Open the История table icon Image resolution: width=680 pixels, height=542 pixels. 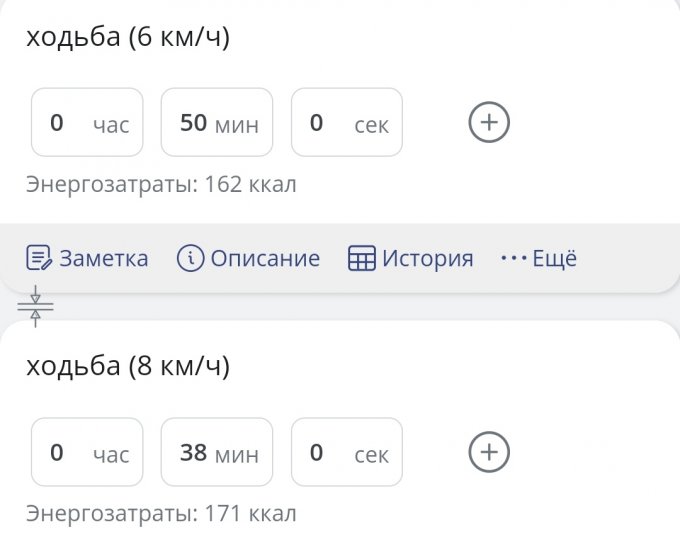(362, 258)
